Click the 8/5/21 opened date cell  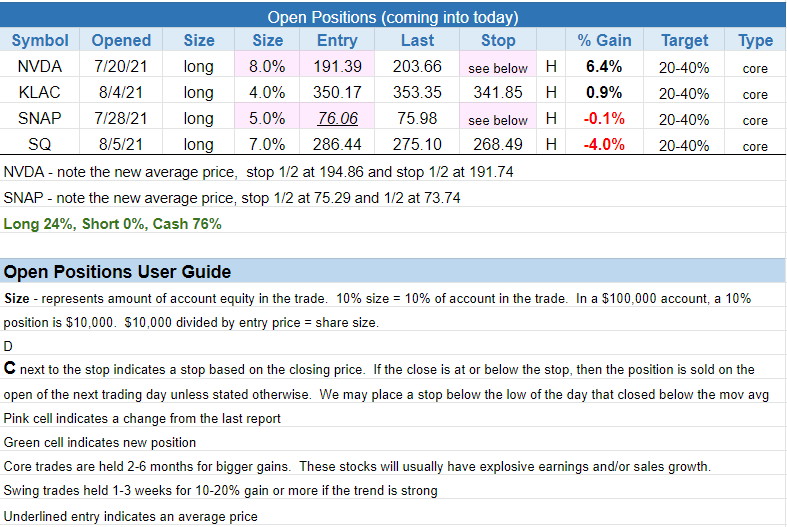point(121,145)
